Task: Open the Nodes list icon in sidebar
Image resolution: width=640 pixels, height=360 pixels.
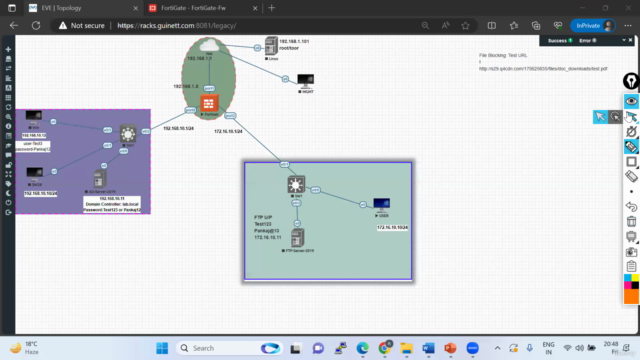Action: point(8,59)
